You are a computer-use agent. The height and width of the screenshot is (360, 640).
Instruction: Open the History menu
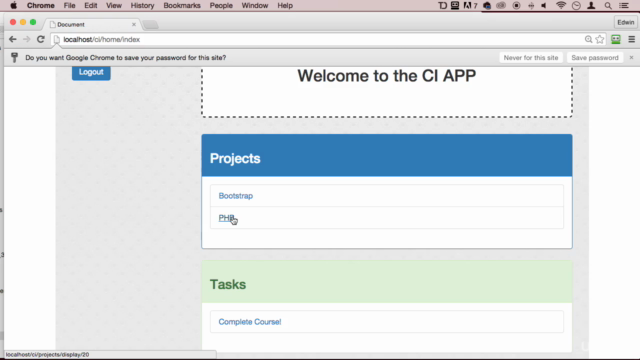tap(142, 5)
